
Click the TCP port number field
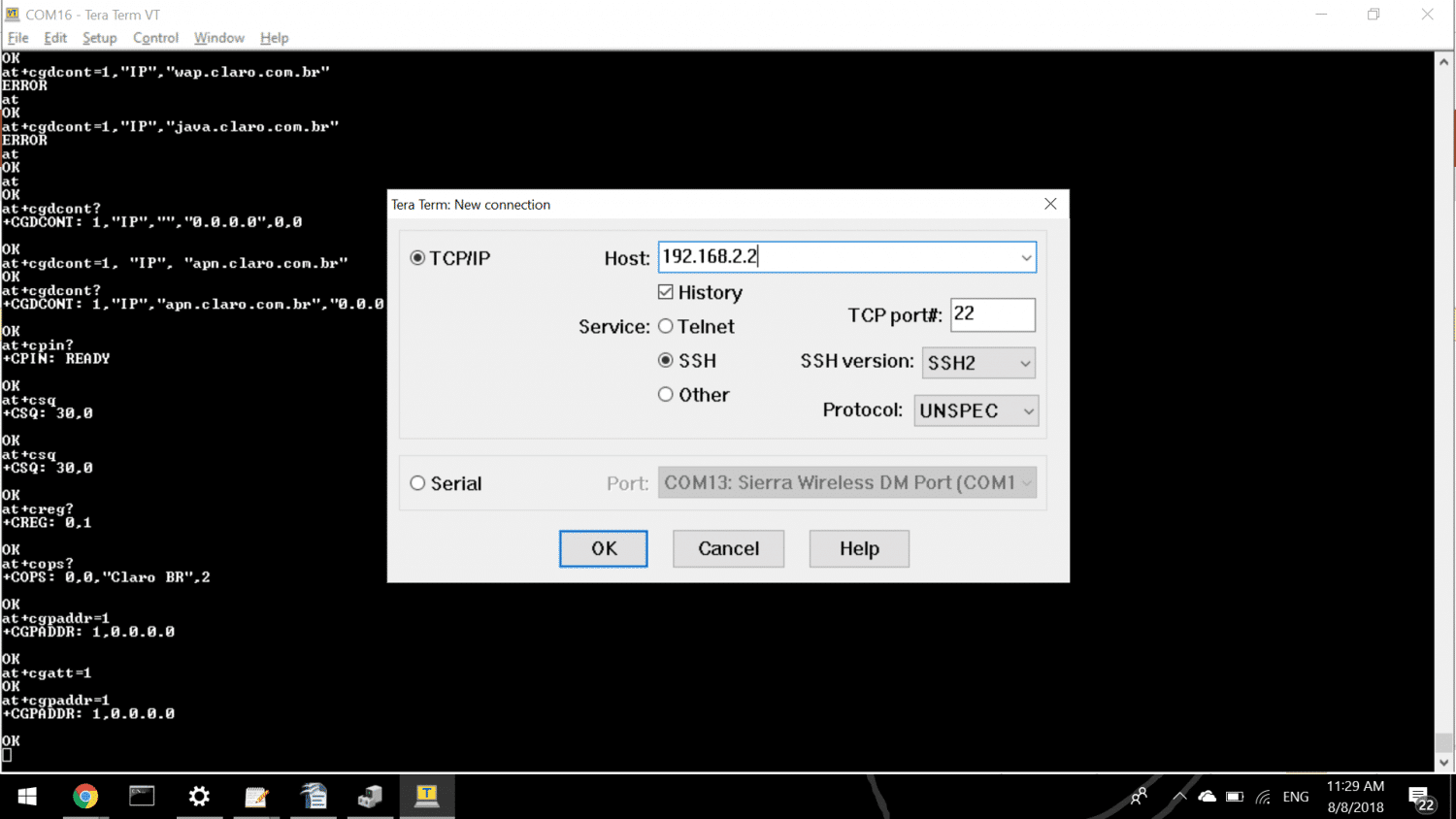992,314
